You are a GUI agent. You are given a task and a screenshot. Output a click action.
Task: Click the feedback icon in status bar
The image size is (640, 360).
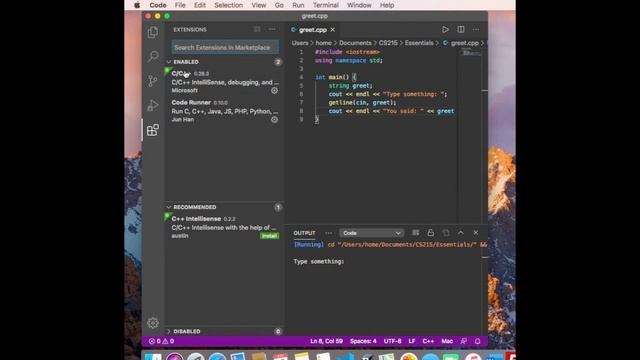click(464, 341)
